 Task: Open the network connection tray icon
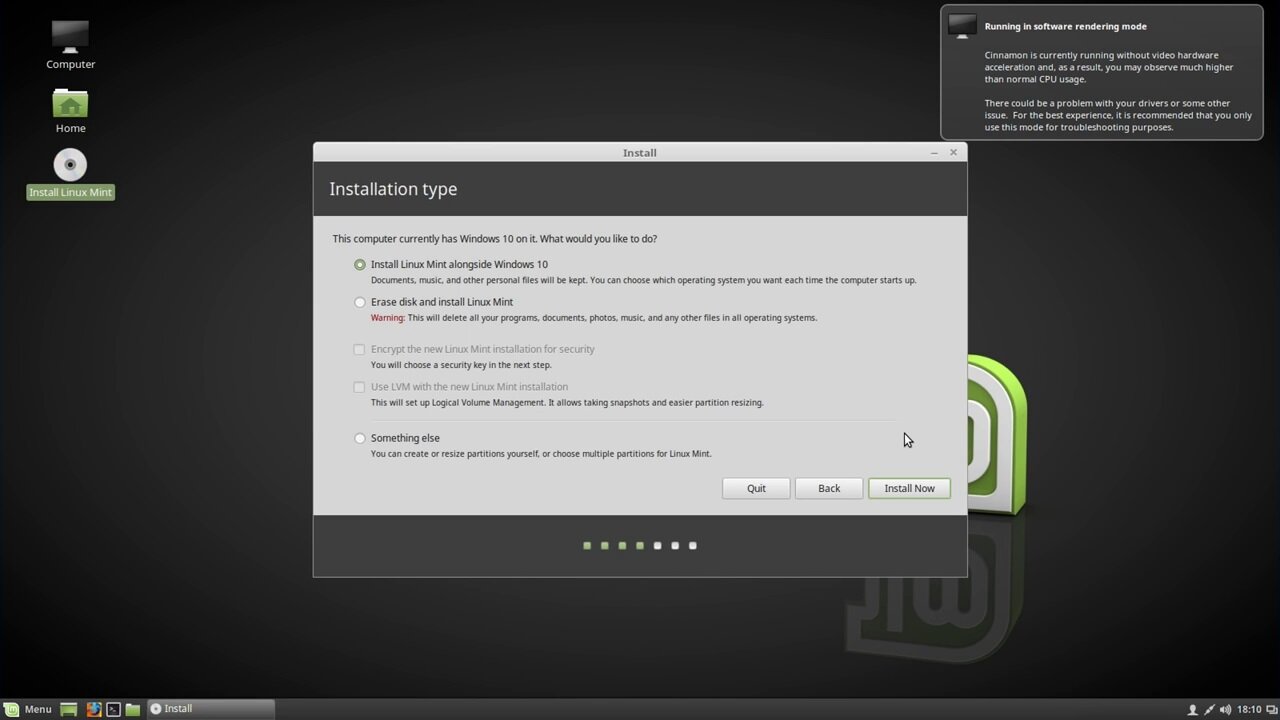(1209, 710)
